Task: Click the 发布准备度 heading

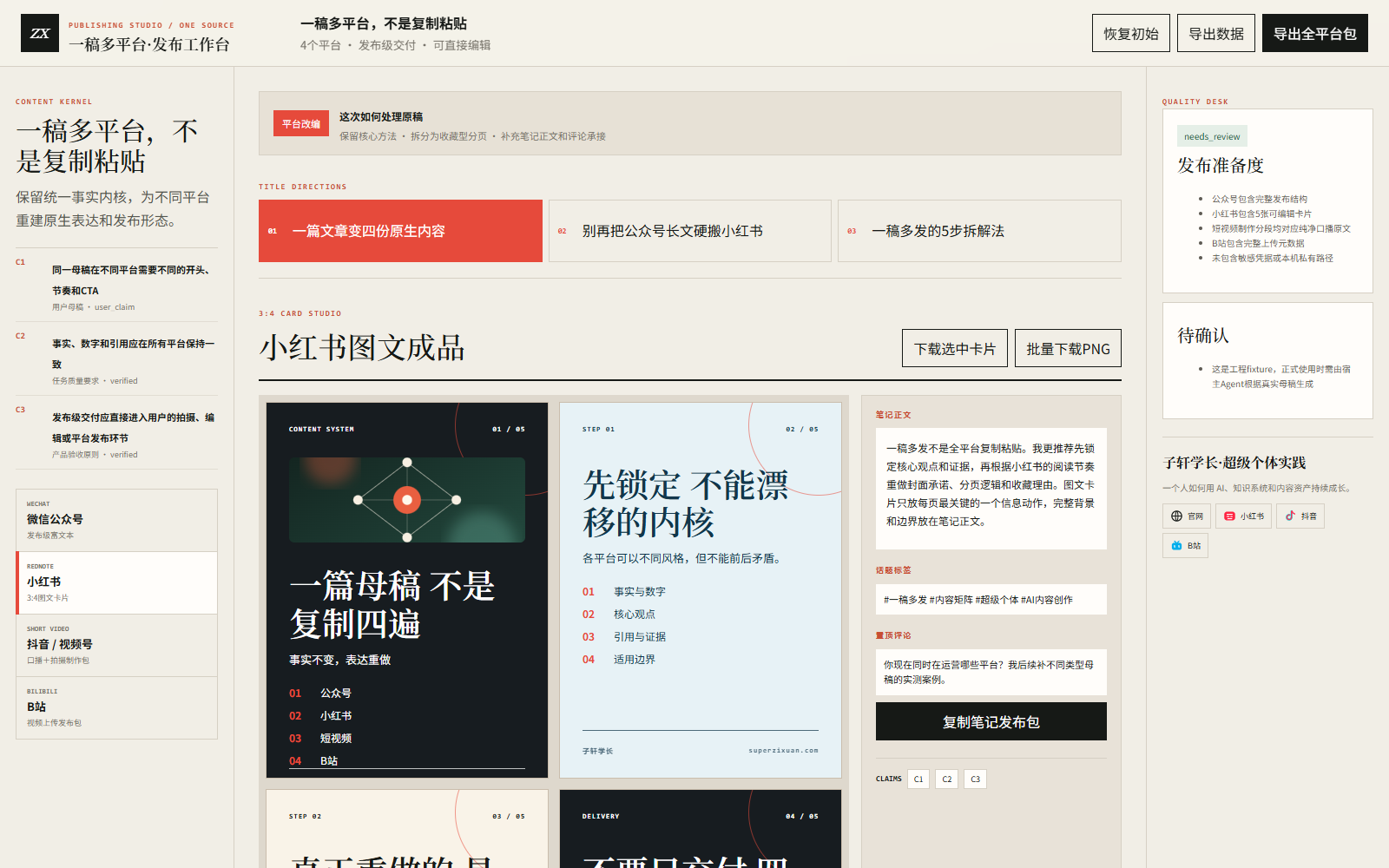Action: pyautogui.click(x=1221, y=165)
